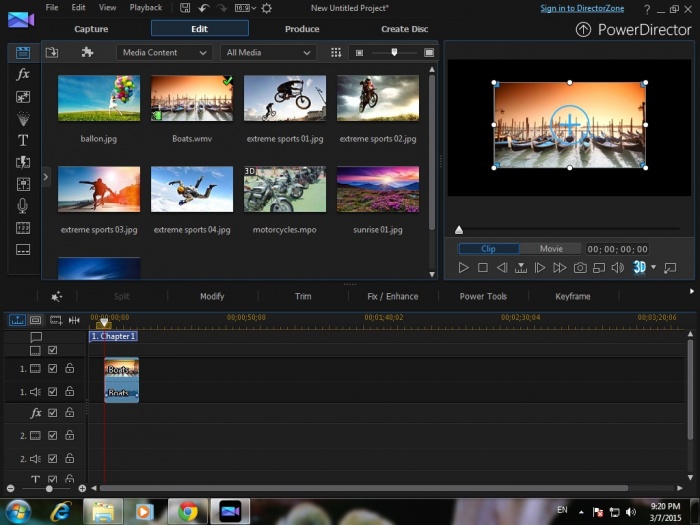Open the 3D configuration dropdown arrow

(x=653, y=268)
